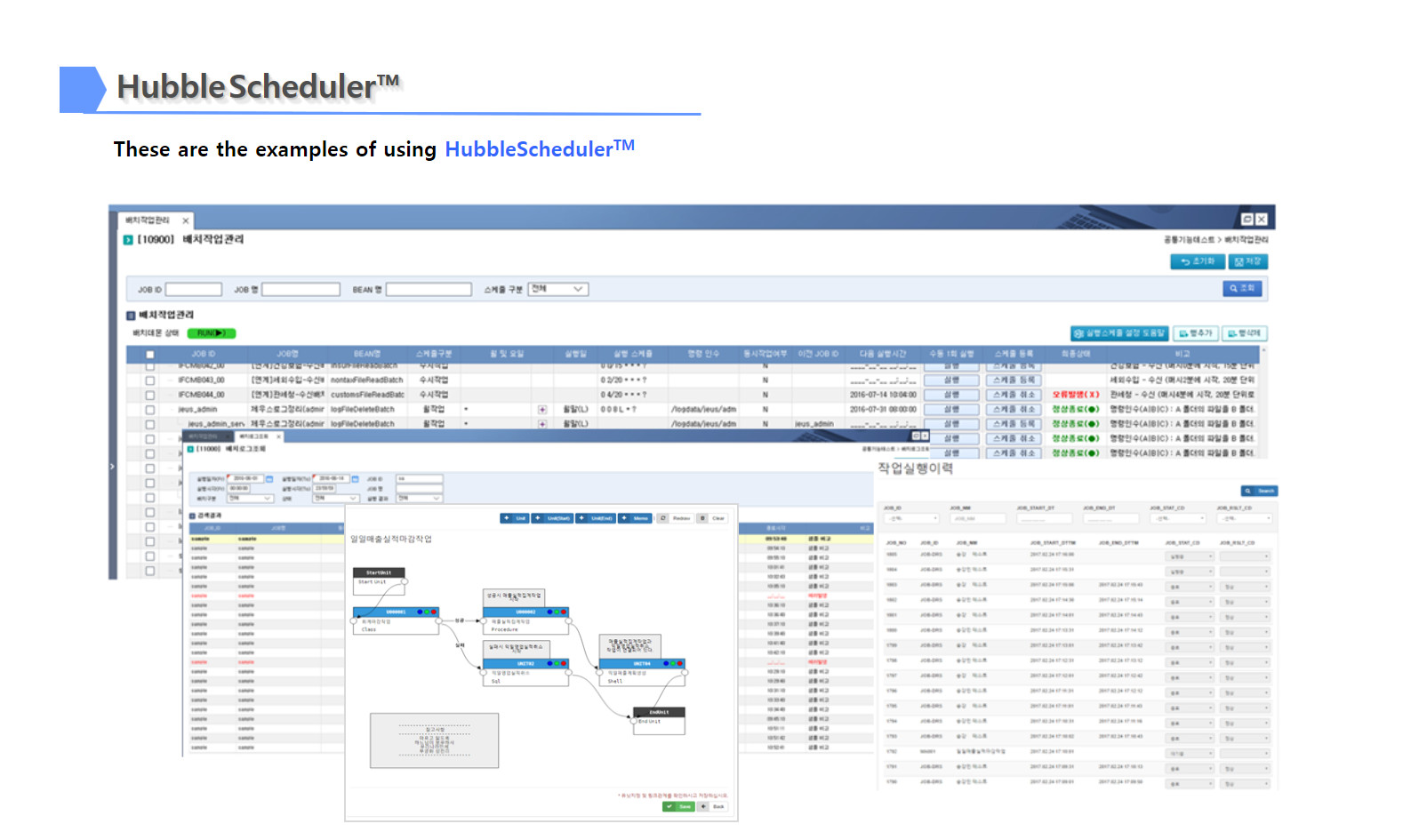This screenshot has height=840, width=1419.
Task: Open the 실행 결과 dropdown in log window
Action: pos(420,499)
